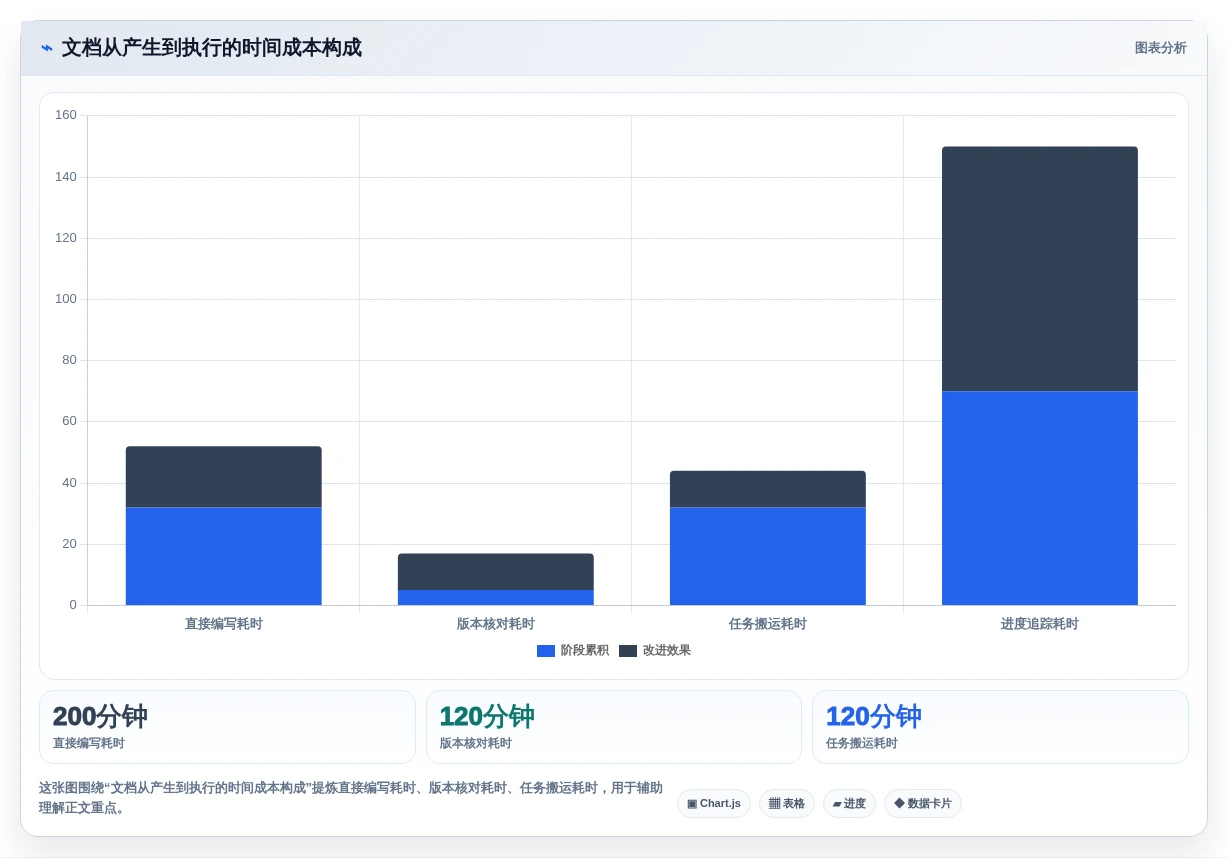This screenshot has height=858, width=1228.
Task: Click the chart title 文档从产生到执行的时间成本构成
Action: tap(212, 48)
